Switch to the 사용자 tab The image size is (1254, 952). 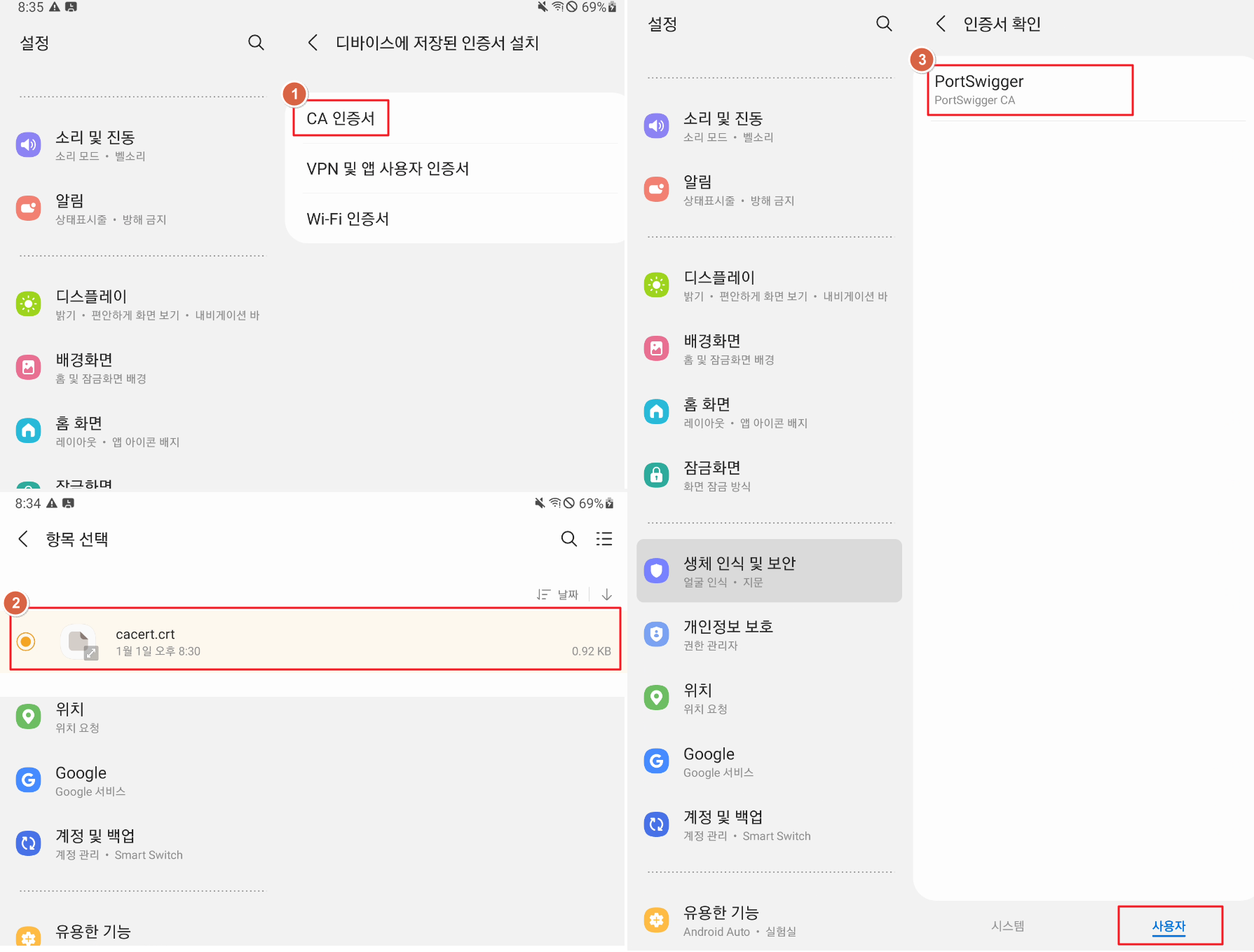tap(1168, 925)
